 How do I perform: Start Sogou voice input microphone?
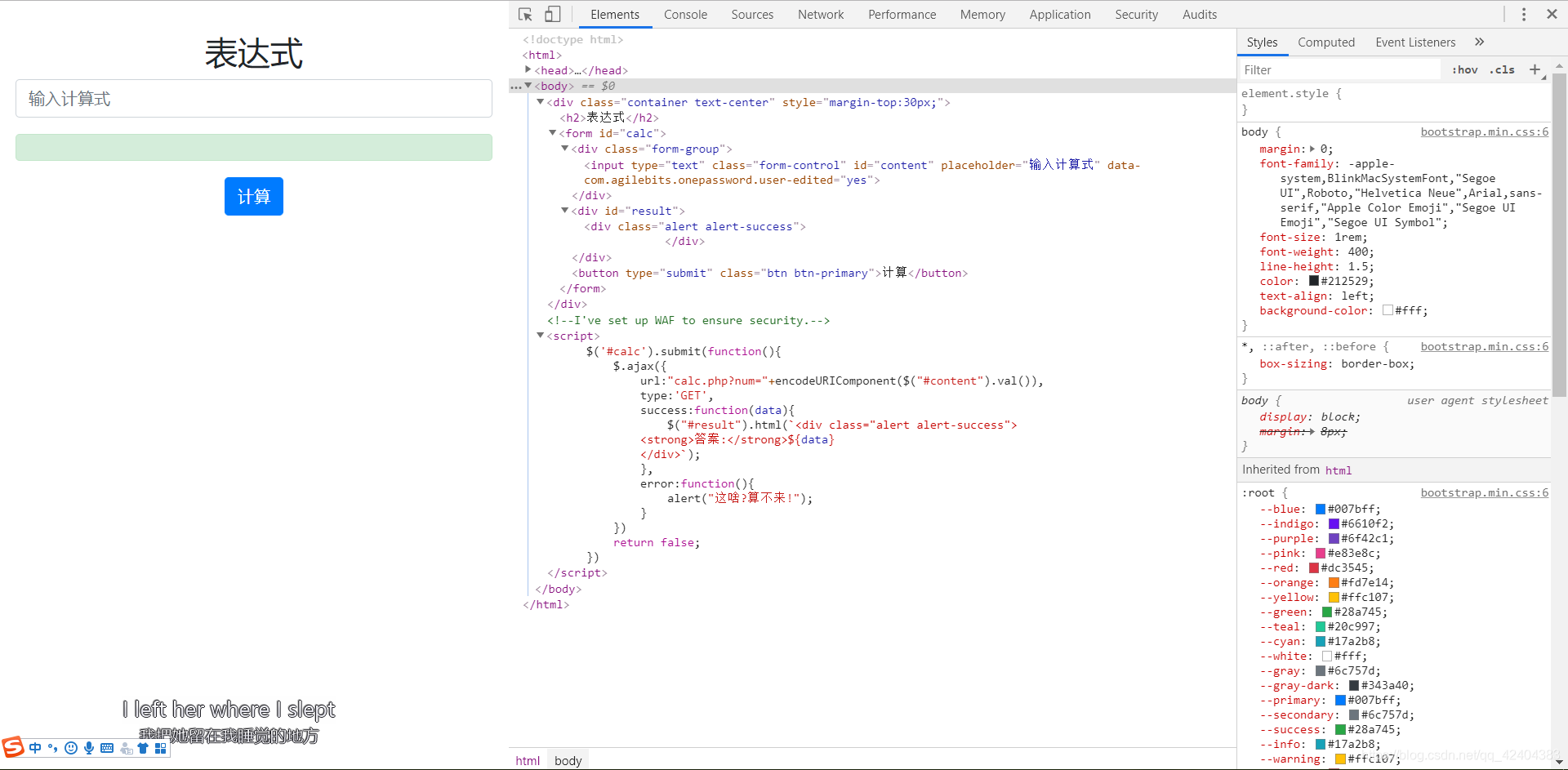[89, 748]
